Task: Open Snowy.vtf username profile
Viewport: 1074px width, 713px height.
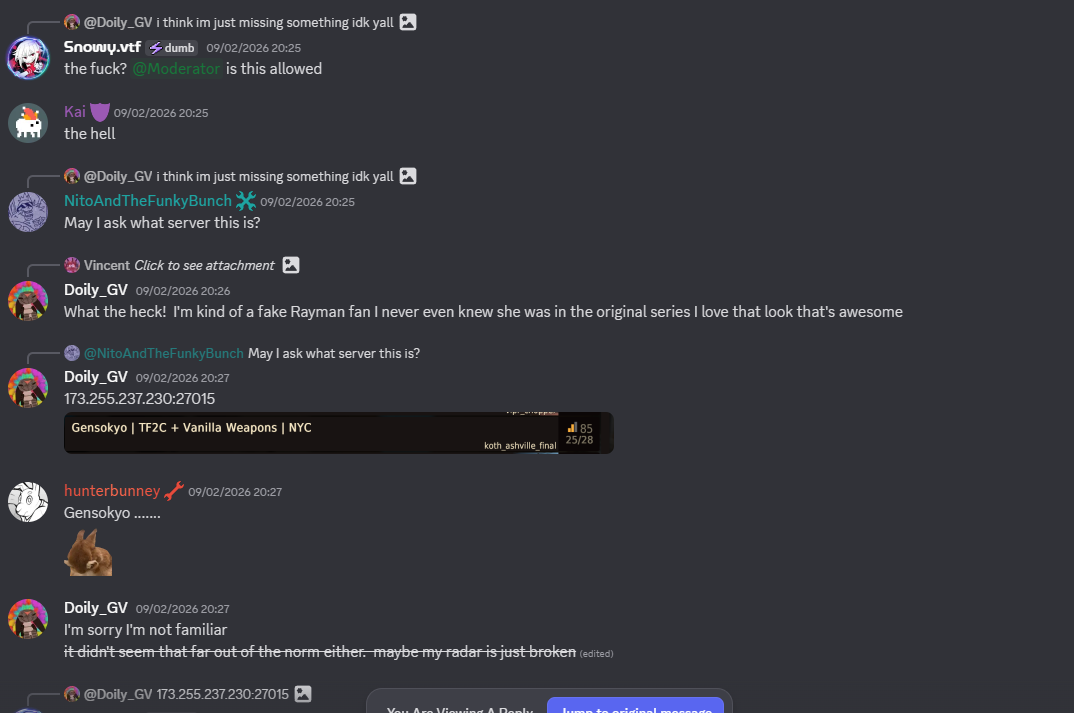Action: [x=102, y=47]
